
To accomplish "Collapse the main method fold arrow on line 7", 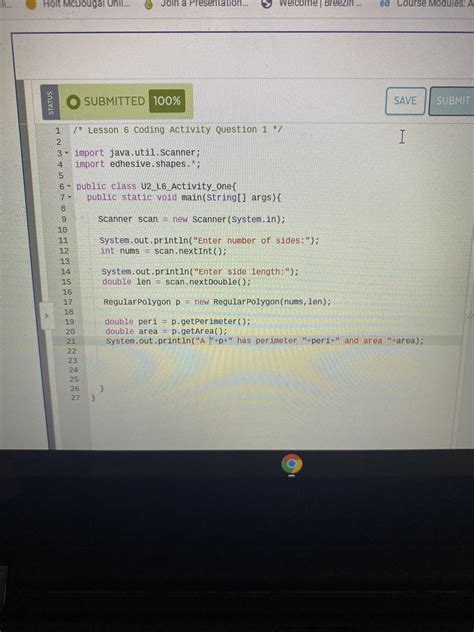I will [x=70, y=197].
